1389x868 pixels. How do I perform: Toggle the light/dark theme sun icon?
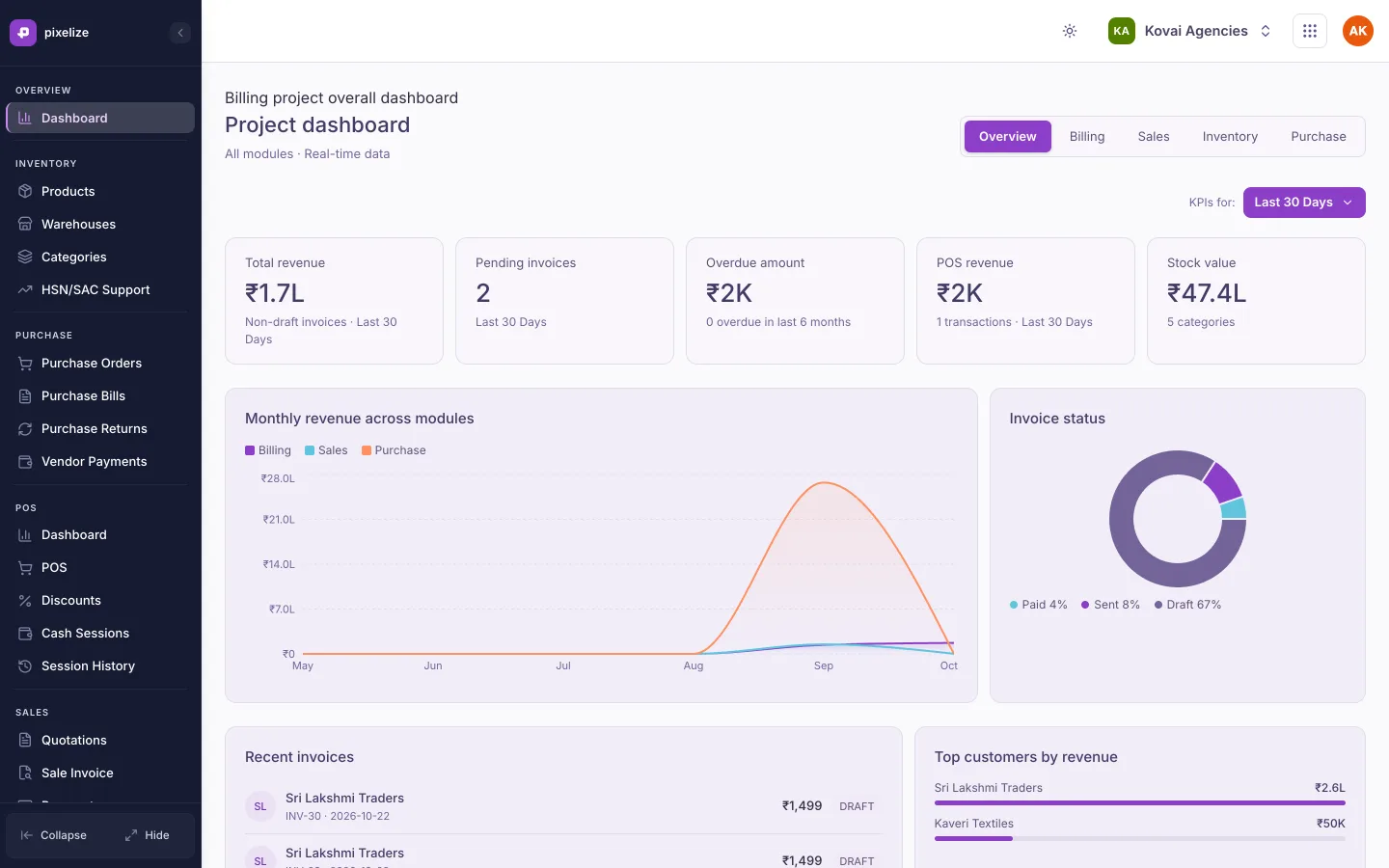pos(1070,31)
